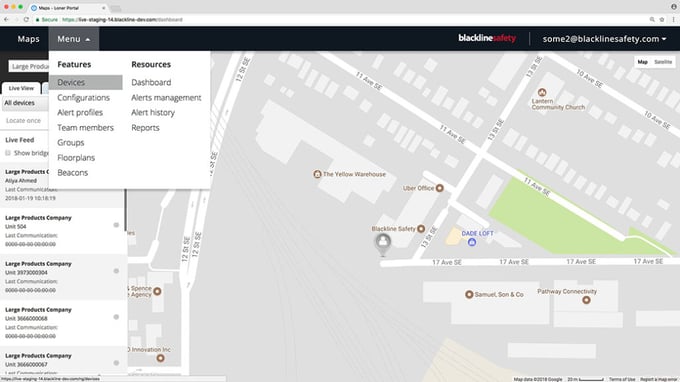Click the Chrome profile icon at top right
Viewport: 680px width, 382px height.
click(x=674, y=7)
